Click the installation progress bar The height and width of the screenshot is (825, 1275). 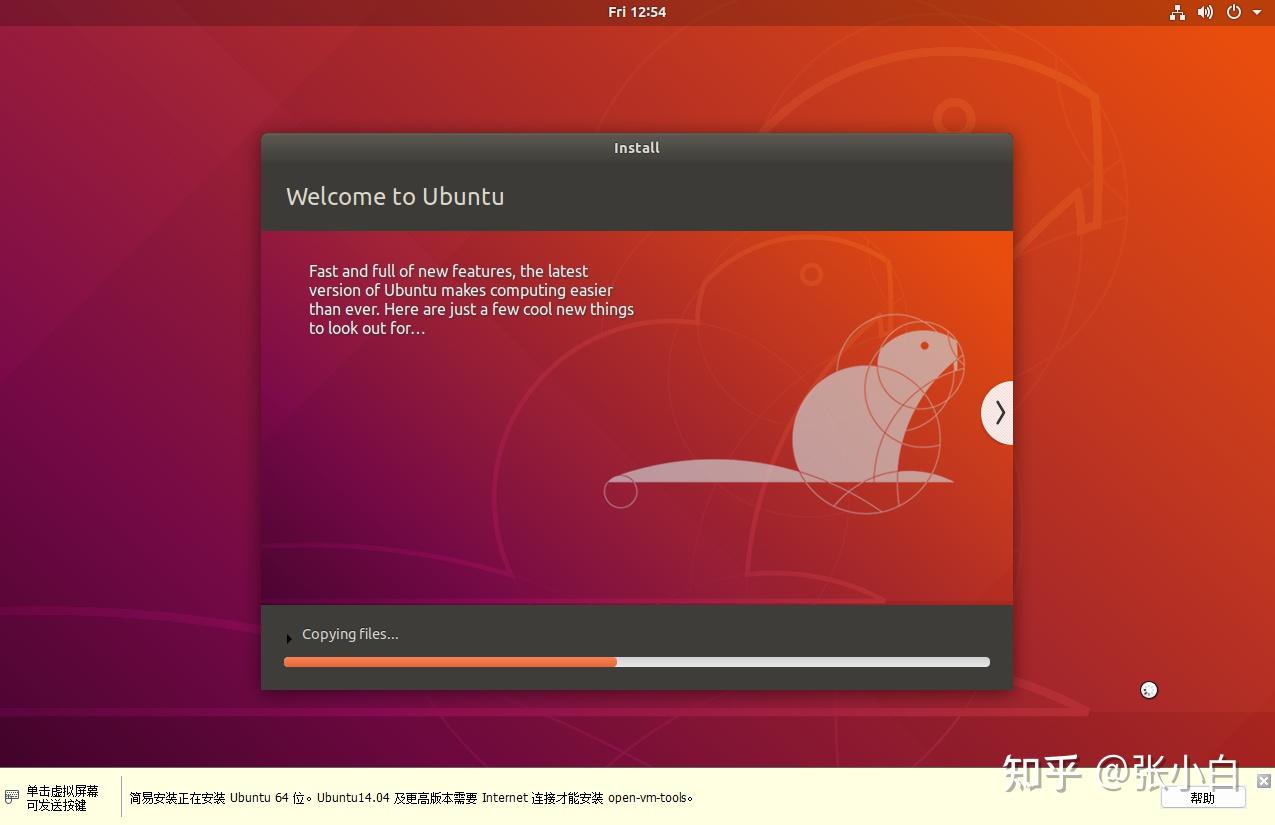[x=637, y=662]
